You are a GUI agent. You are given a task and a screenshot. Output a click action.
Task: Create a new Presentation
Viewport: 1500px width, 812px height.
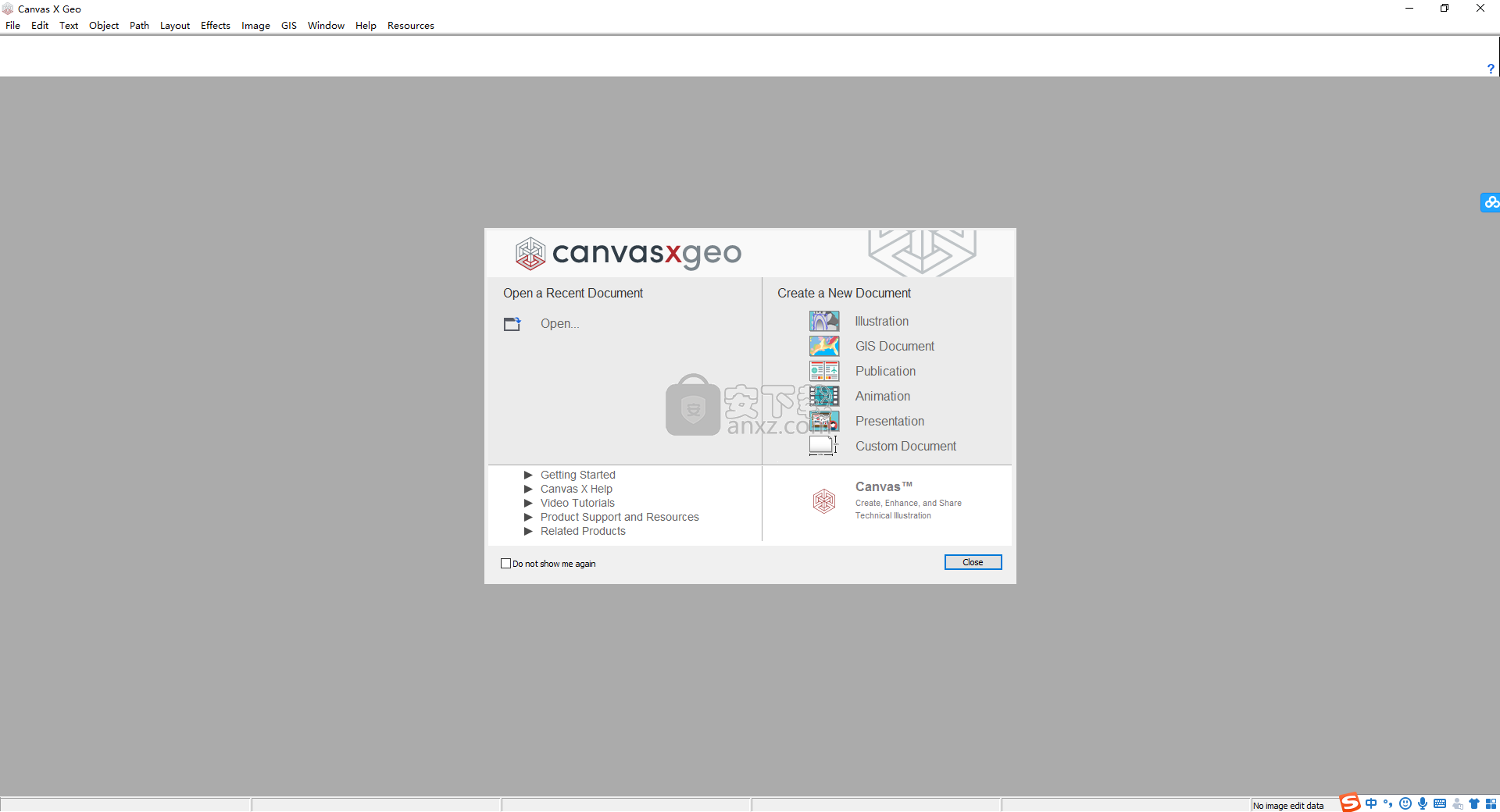890,421
